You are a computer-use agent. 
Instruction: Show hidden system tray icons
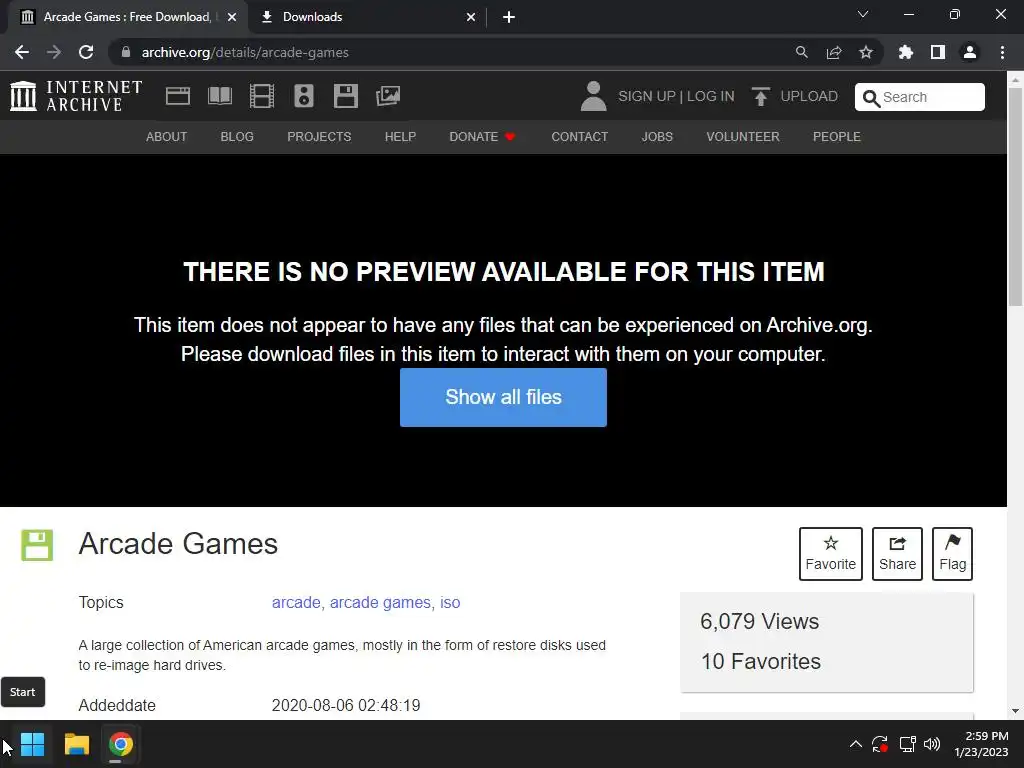coord(856,744)
